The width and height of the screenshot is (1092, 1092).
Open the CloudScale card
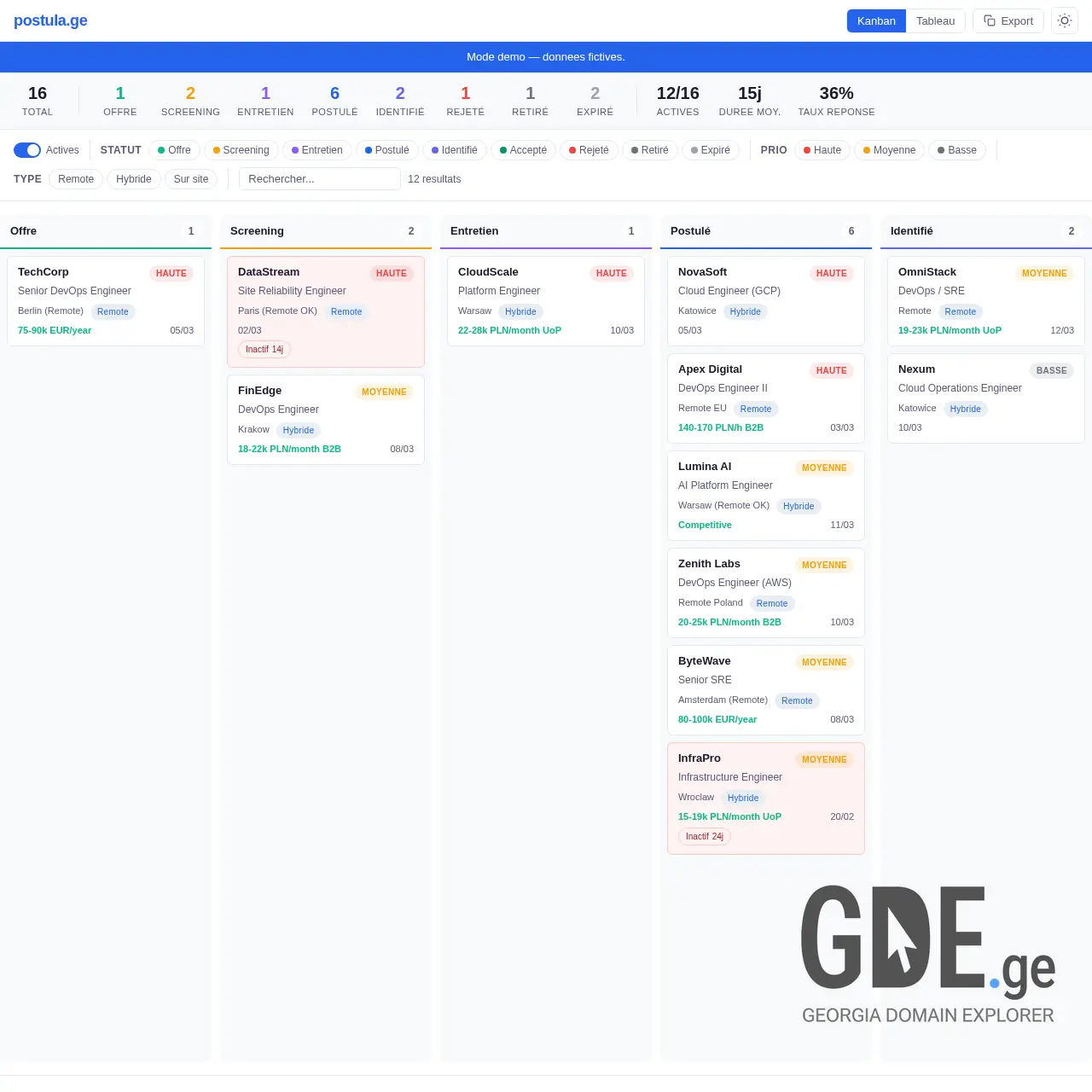[x=546, y=301]
